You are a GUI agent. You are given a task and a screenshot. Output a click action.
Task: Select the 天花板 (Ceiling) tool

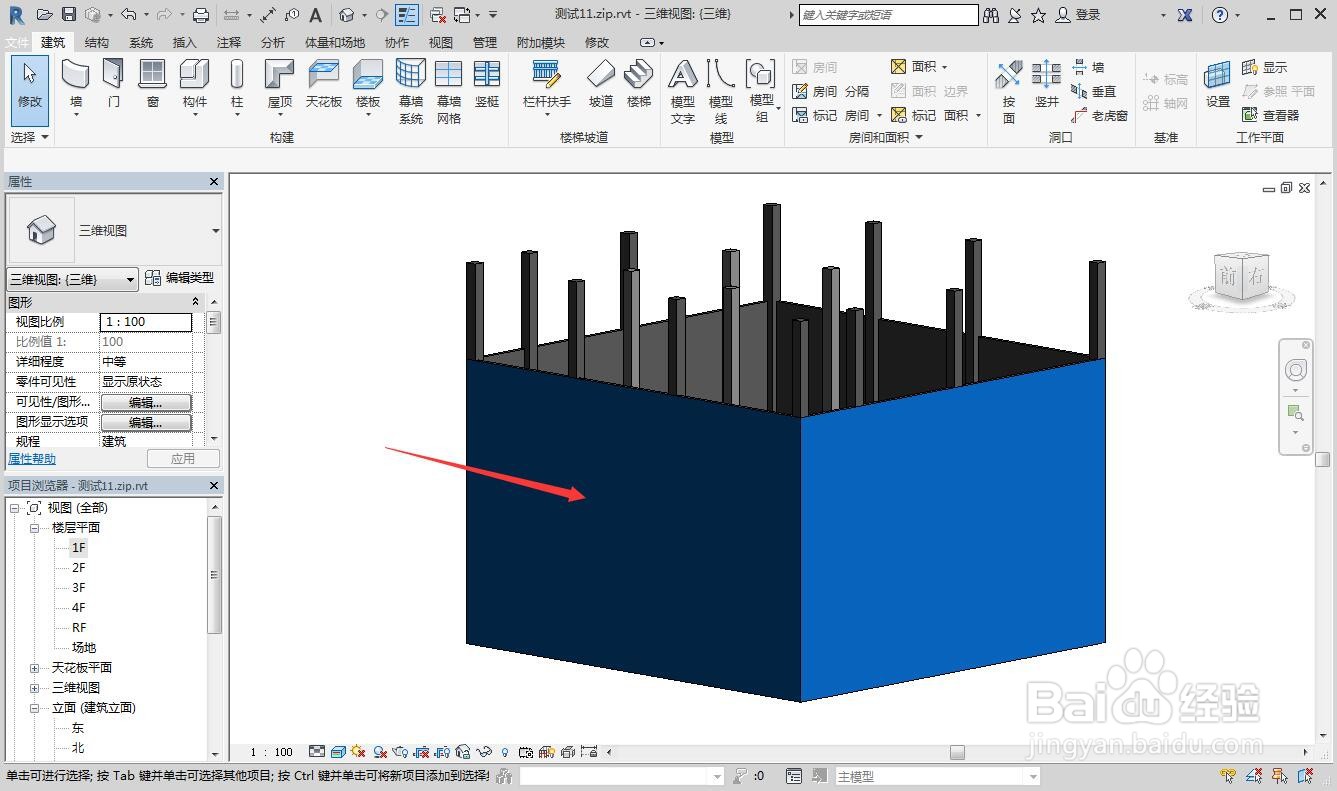pos(324,84)
